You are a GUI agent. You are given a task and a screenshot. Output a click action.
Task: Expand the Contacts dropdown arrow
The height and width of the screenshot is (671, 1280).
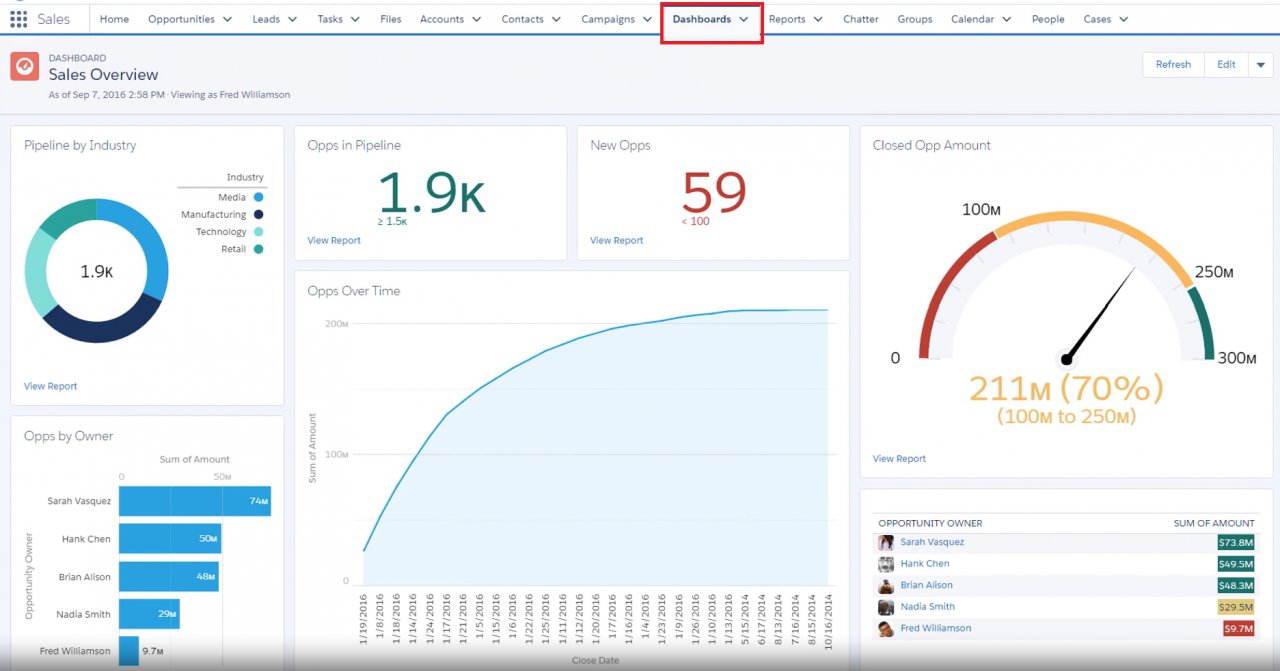(556, 18)
